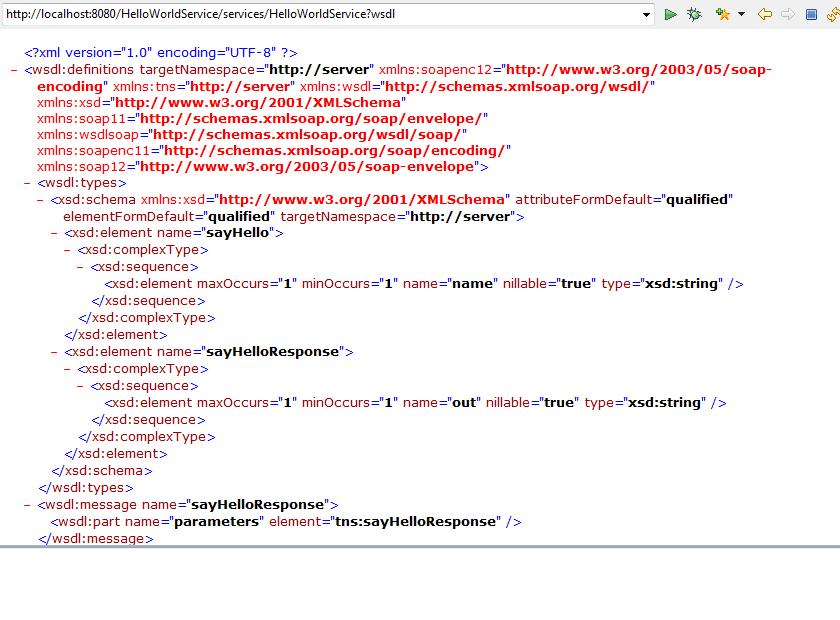Viewport: 840px width, 620px height.
Task: Click inside the address bar URL field
Action: (300, 14)
